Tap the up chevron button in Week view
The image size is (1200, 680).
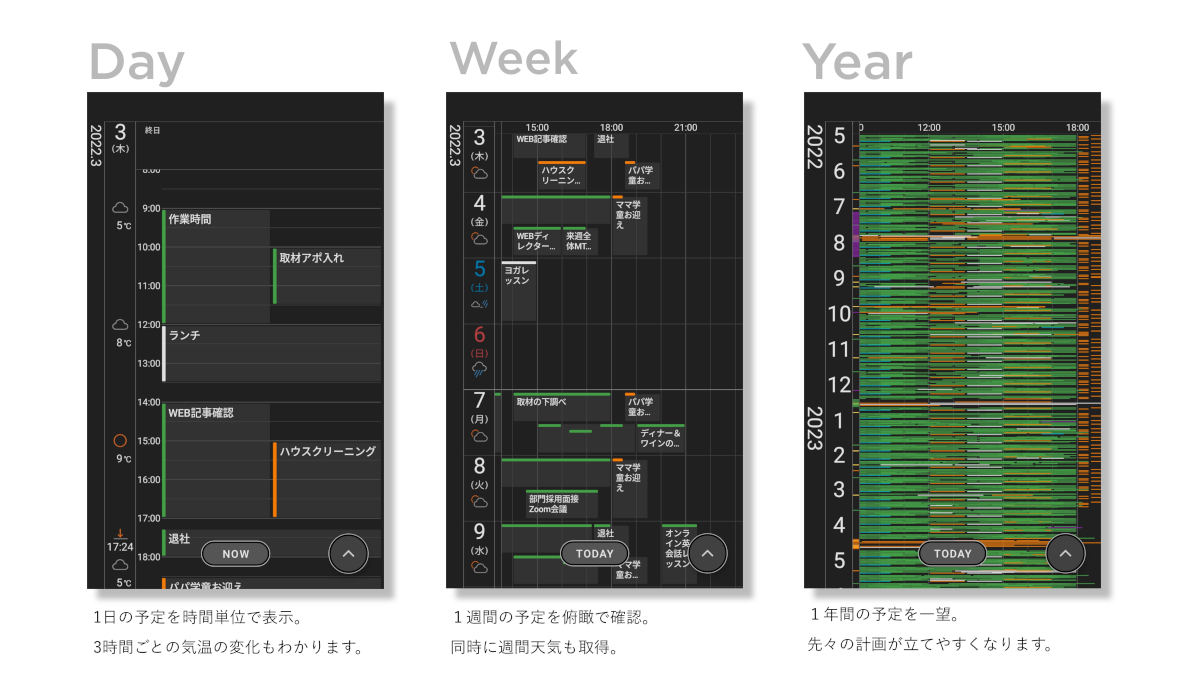(707, 553)
